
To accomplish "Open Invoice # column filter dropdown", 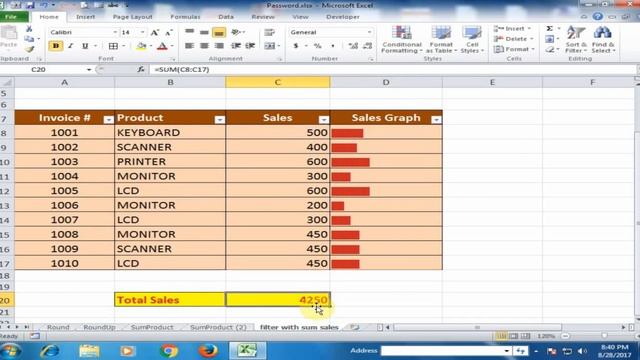I will coord(109,120).
